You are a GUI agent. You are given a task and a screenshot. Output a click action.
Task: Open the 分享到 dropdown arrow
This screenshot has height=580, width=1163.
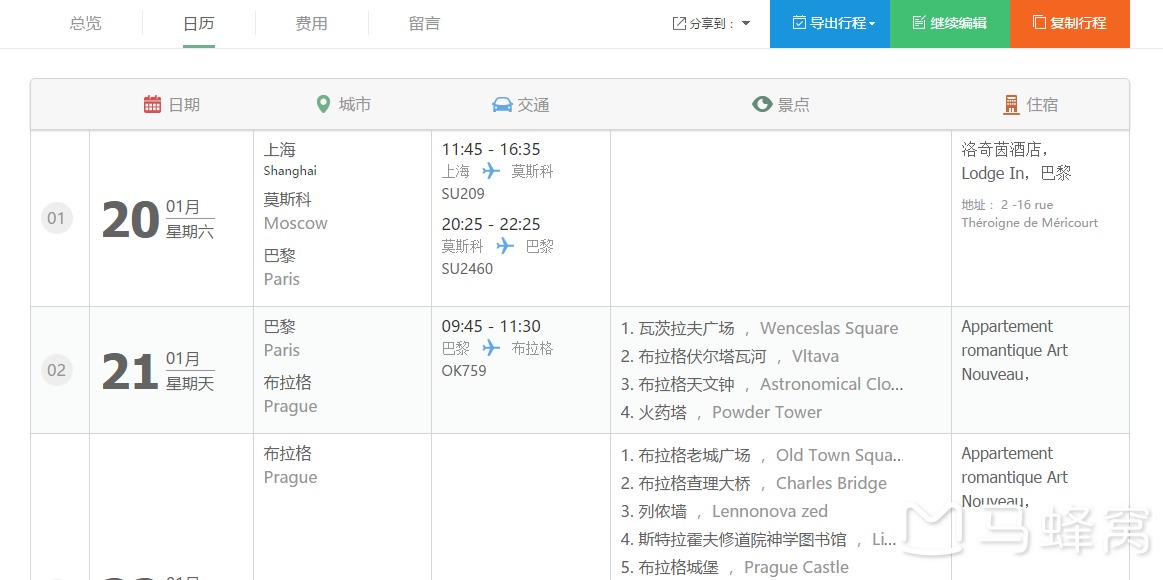pyautogui.click(x=746, y=24)
